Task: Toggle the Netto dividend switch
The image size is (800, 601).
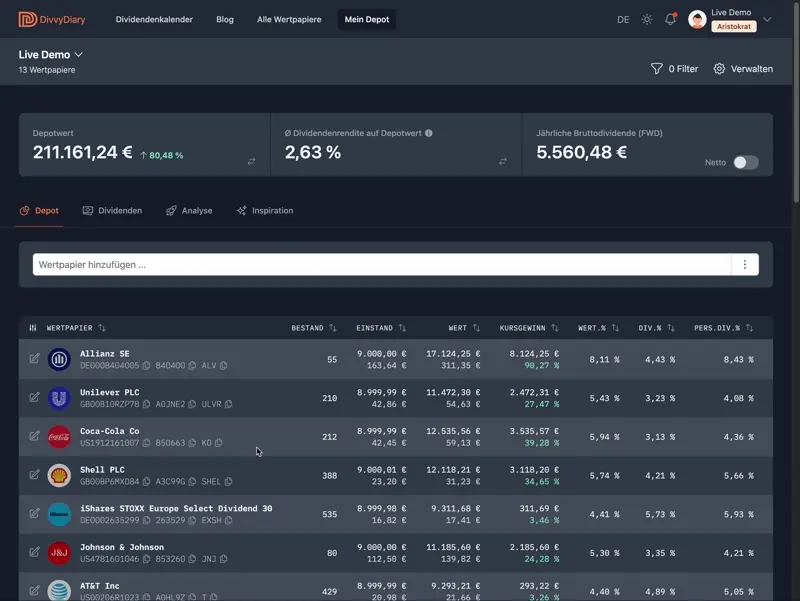Action: click(x=745, y=162)
